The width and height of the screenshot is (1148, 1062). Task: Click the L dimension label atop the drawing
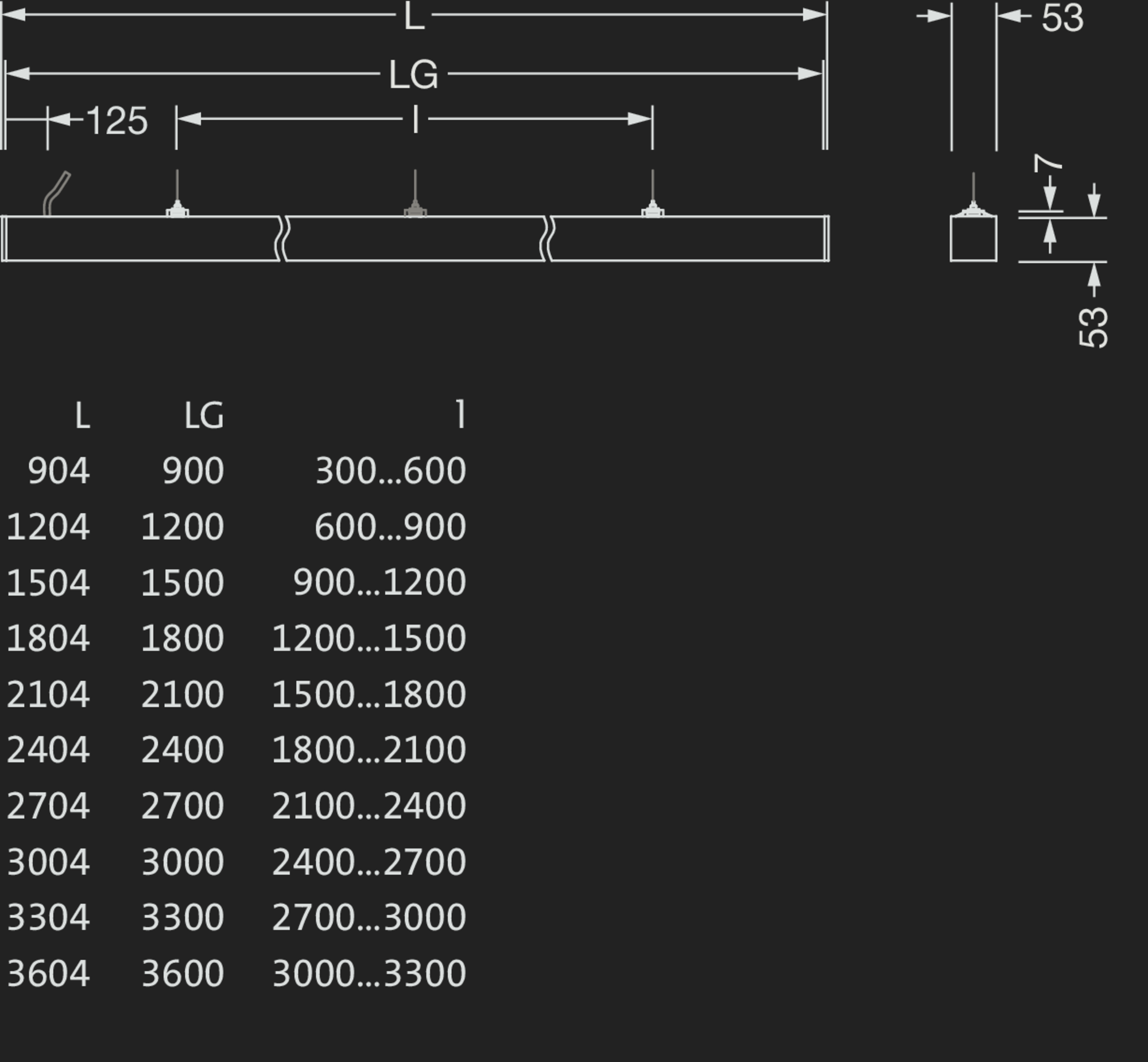click(414, 16)
